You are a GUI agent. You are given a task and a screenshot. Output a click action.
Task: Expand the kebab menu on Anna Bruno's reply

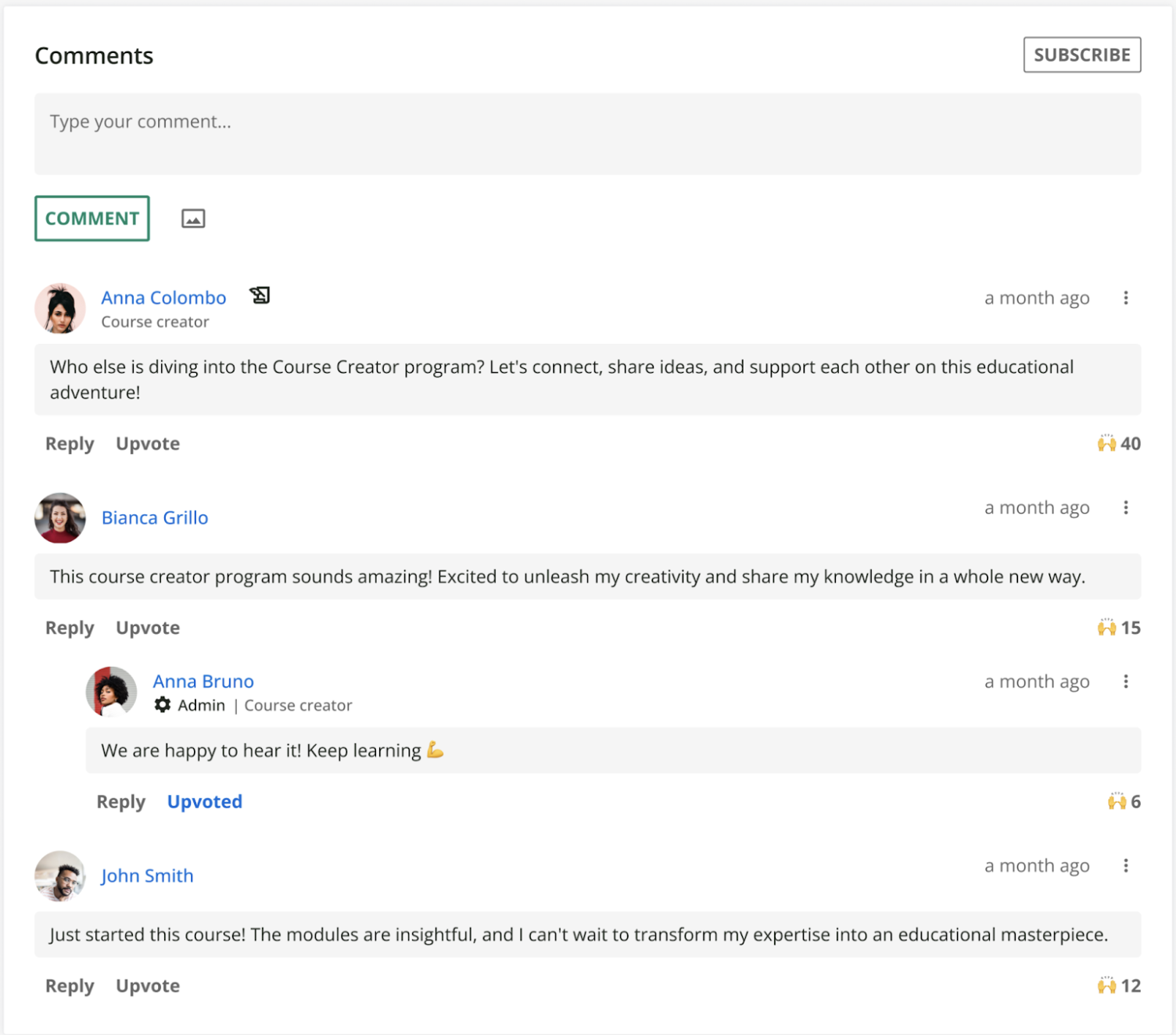click(1125, 682)
